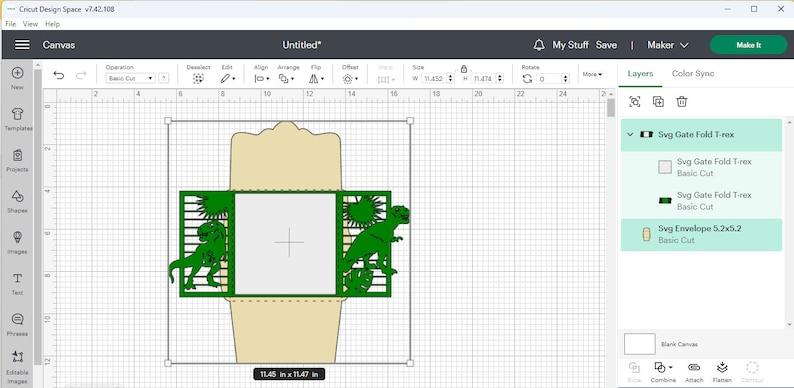Click the New project icon
The image size is (794, 388).
[17, 77]
